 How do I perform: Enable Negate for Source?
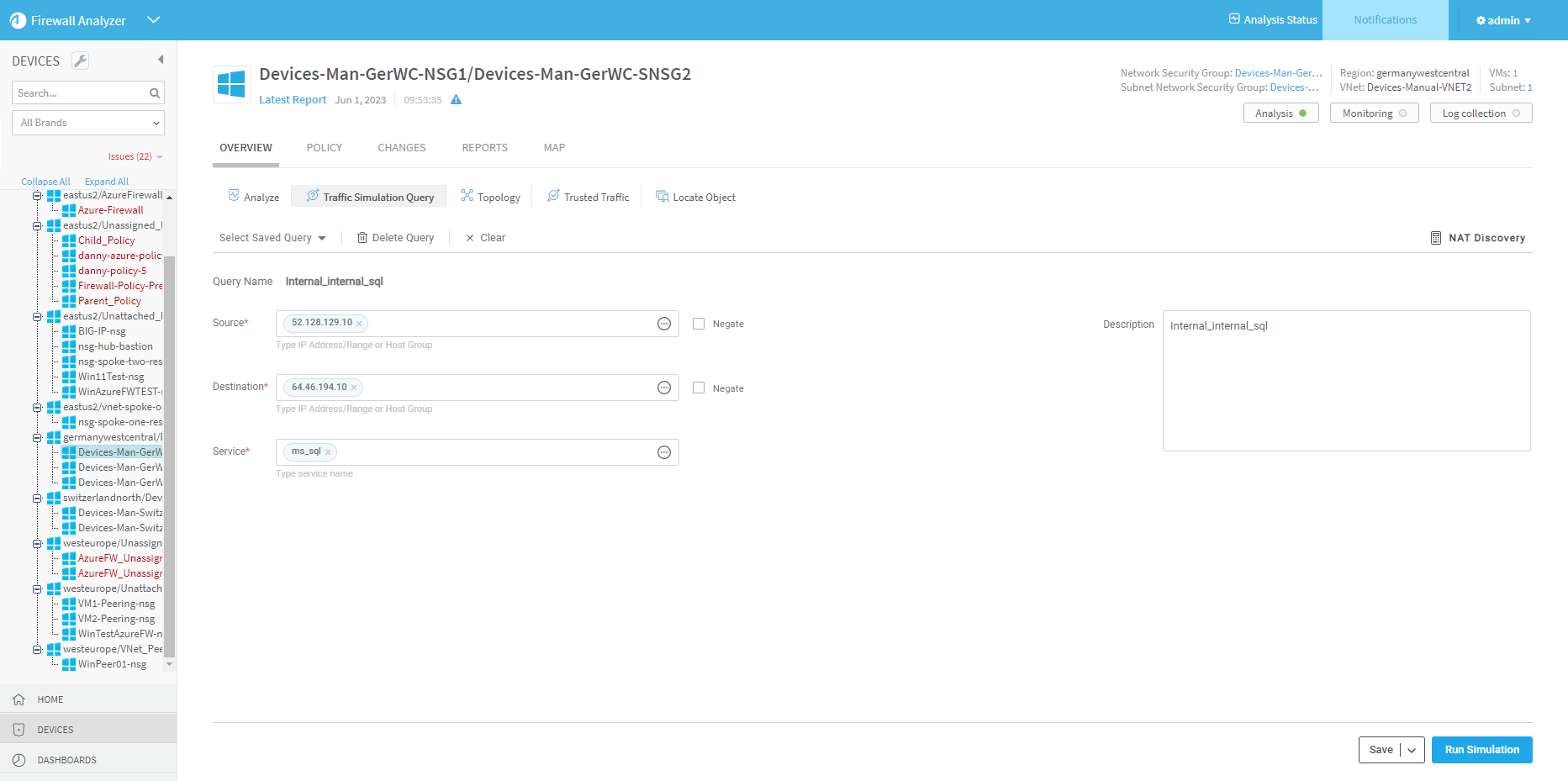(x=699, y=324)
